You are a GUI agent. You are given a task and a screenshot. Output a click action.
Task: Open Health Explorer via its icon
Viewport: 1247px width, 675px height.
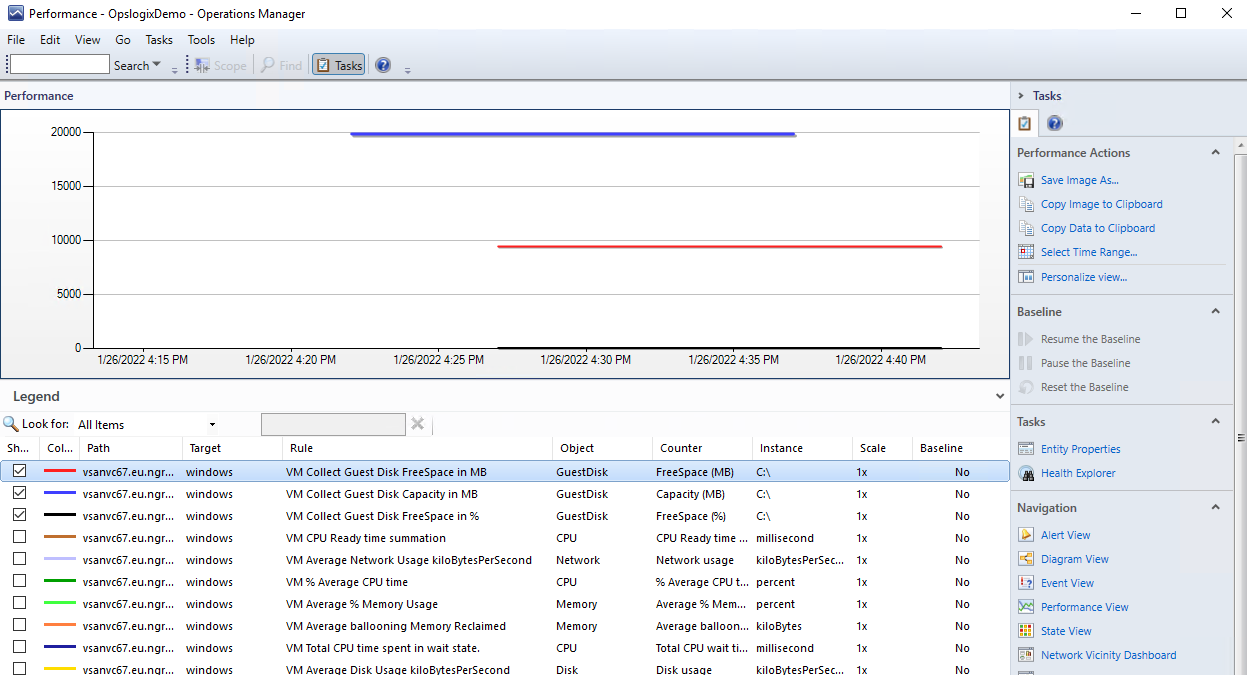1025,474
